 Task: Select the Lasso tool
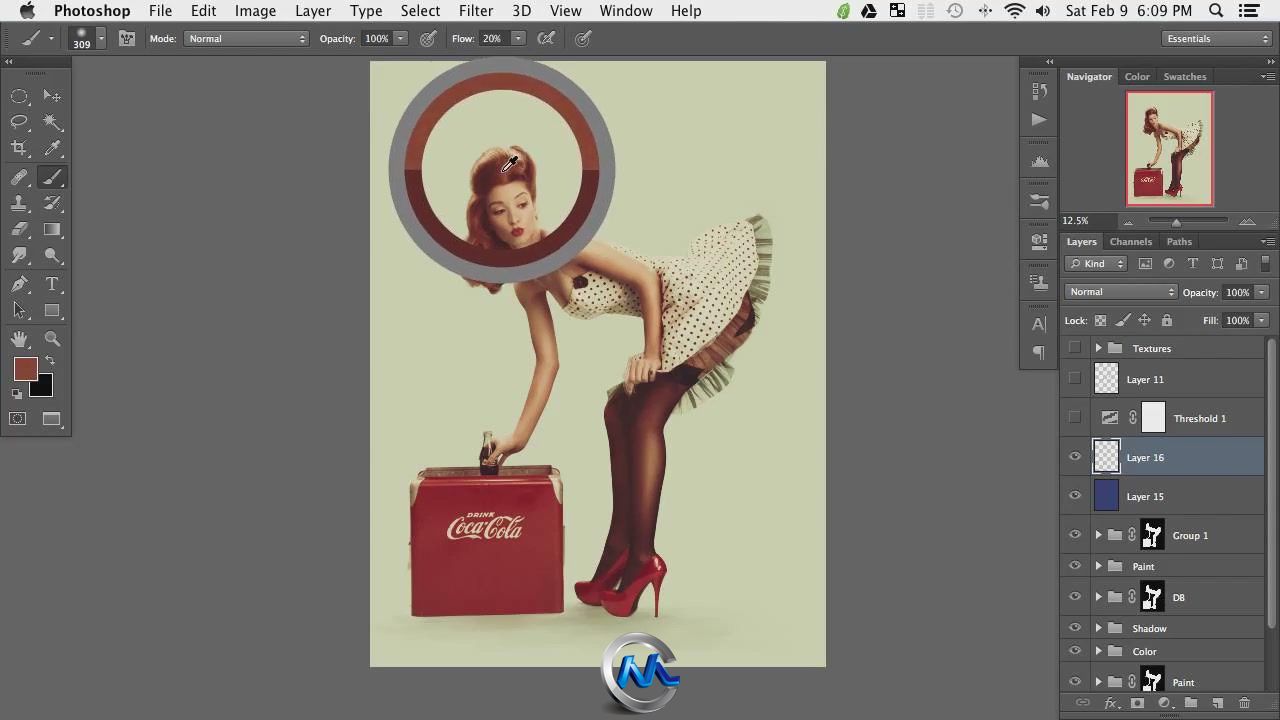tap(19, 122)
